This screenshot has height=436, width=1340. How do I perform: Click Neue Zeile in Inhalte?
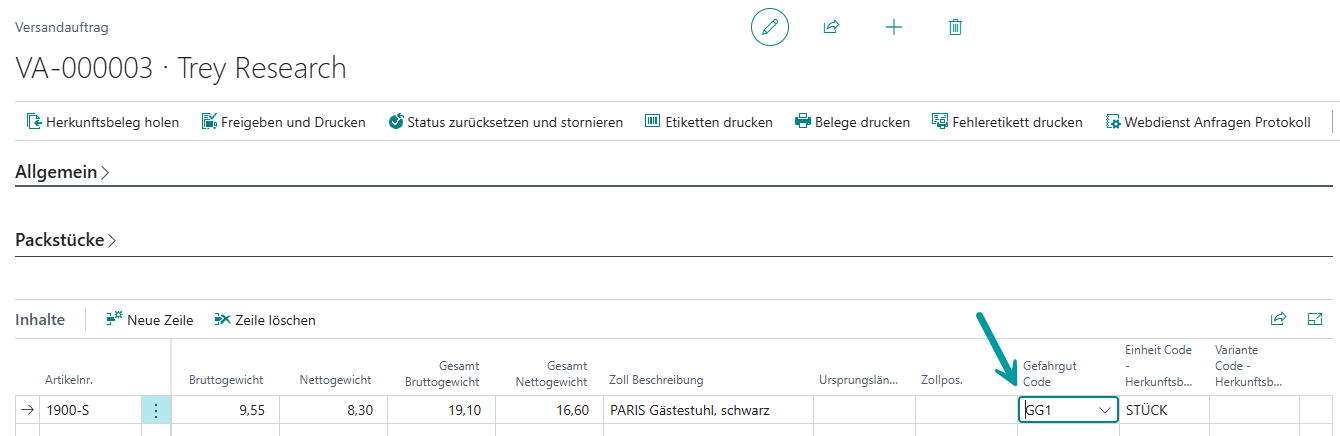(x=149, y=320)
